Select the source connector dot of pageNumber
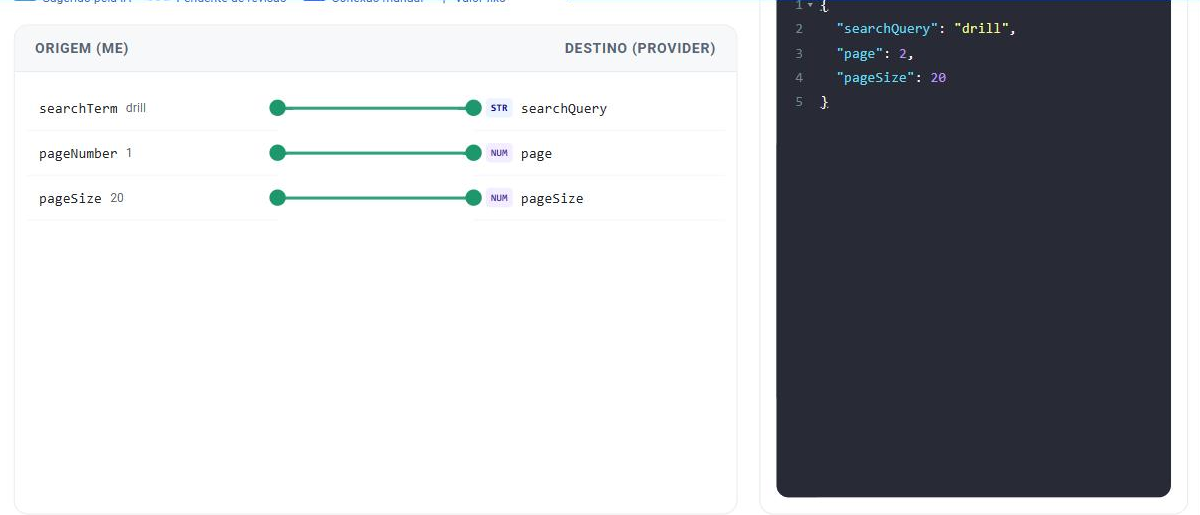 [278, 153]
